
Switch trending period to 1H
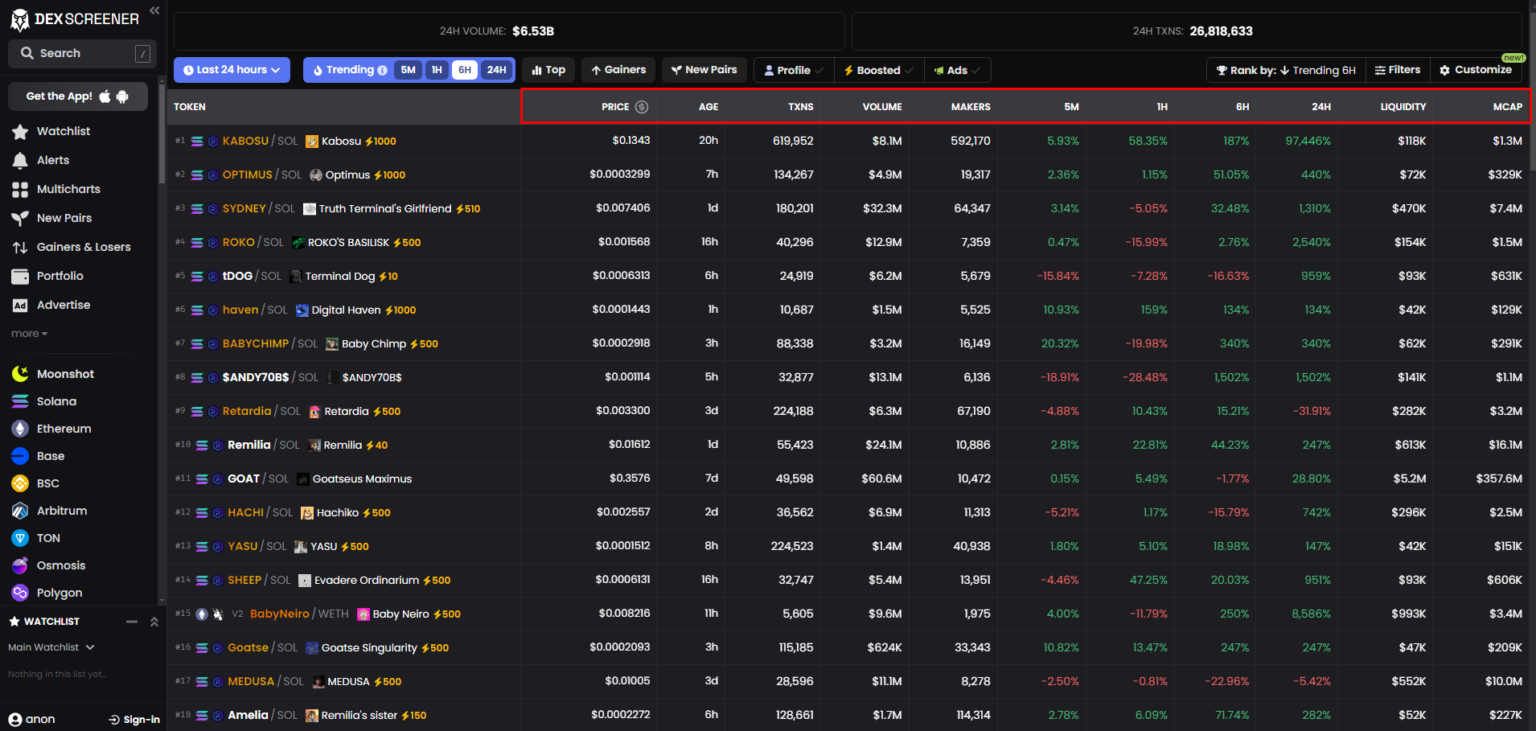click(x=436, y=70)
